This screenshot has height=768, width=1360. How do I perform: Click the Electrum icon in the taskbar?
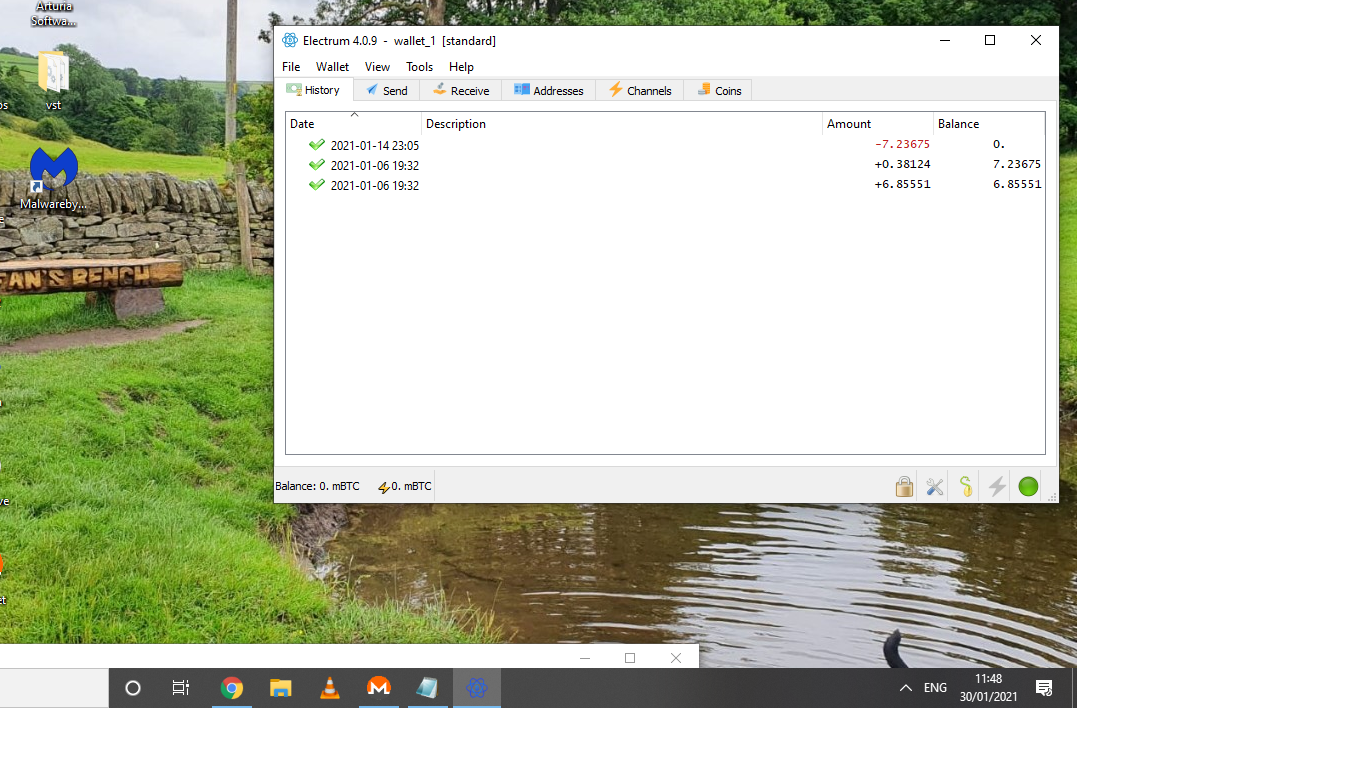[x=476, y=688]
